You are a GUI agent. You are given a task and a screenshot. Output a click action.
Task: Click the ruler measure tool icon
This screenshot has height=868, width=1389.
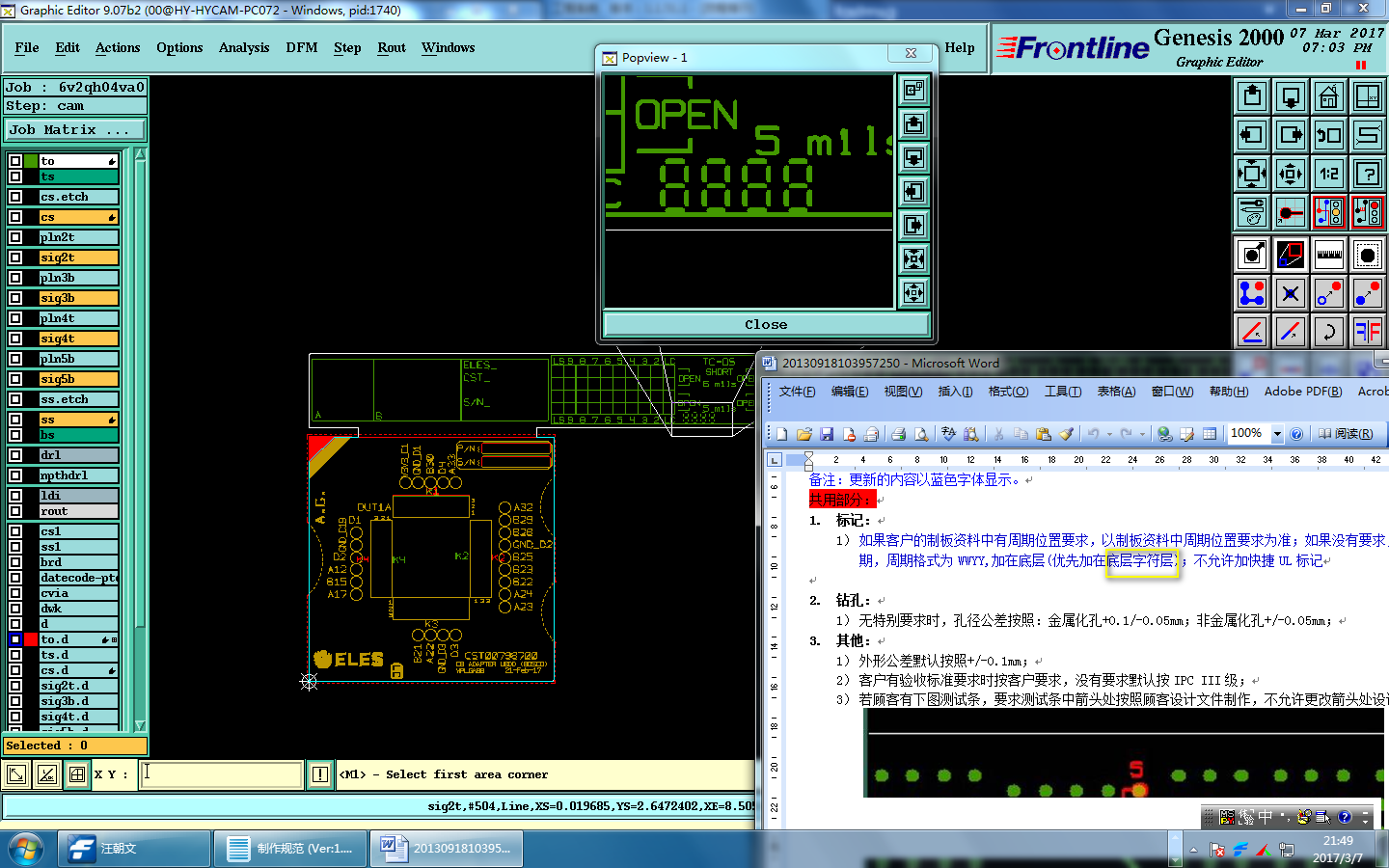(x=1329, y=255)
